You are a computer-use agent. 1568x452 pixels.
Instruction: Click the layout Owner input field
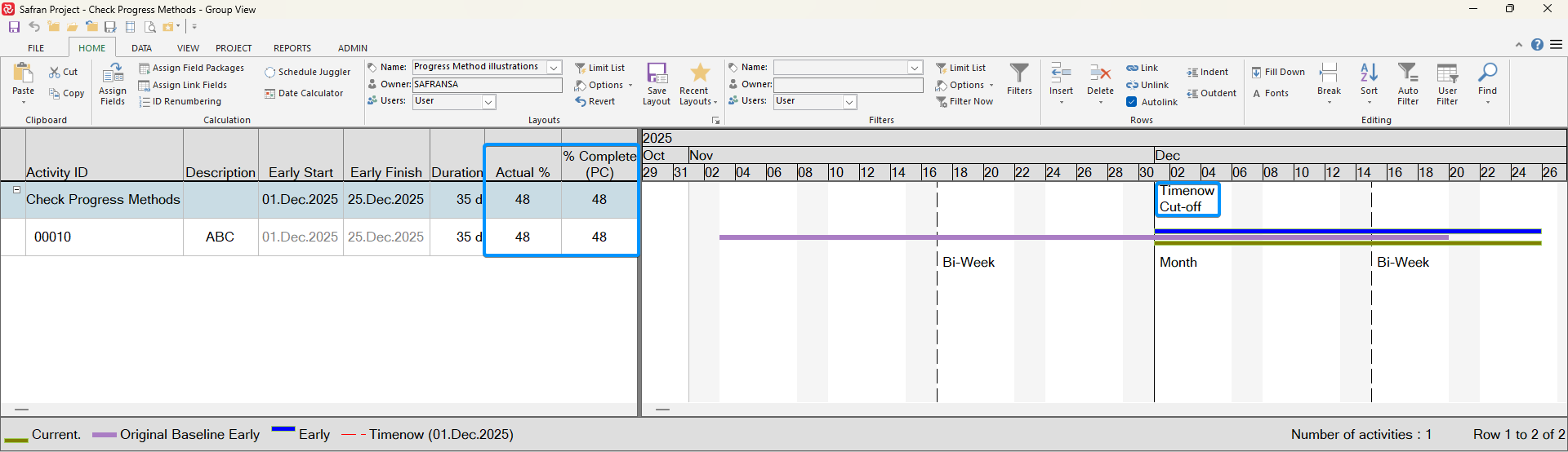coord(487,85)
